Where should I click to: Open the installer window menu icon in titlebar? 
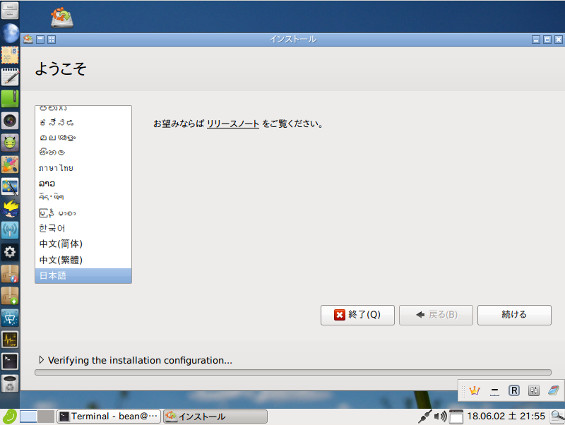(x=28, y=39)
